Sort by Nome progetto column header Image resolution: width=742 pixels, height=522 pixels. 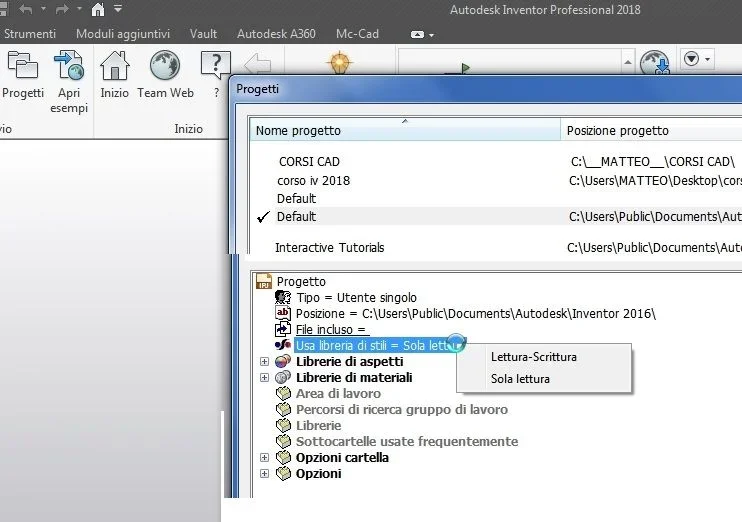[x=405, y=130]
